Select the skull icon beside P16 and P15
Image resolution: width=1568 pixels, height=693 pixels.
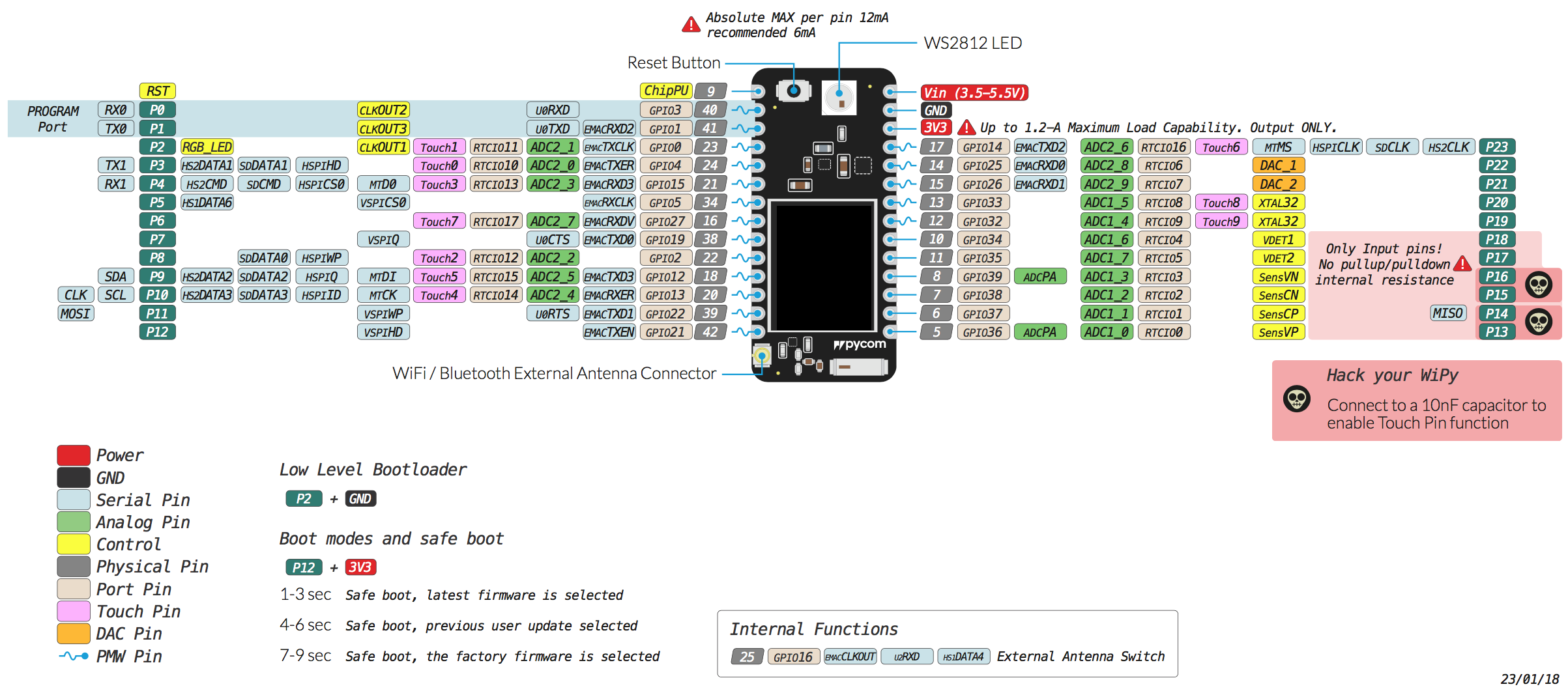point(1538,285)
